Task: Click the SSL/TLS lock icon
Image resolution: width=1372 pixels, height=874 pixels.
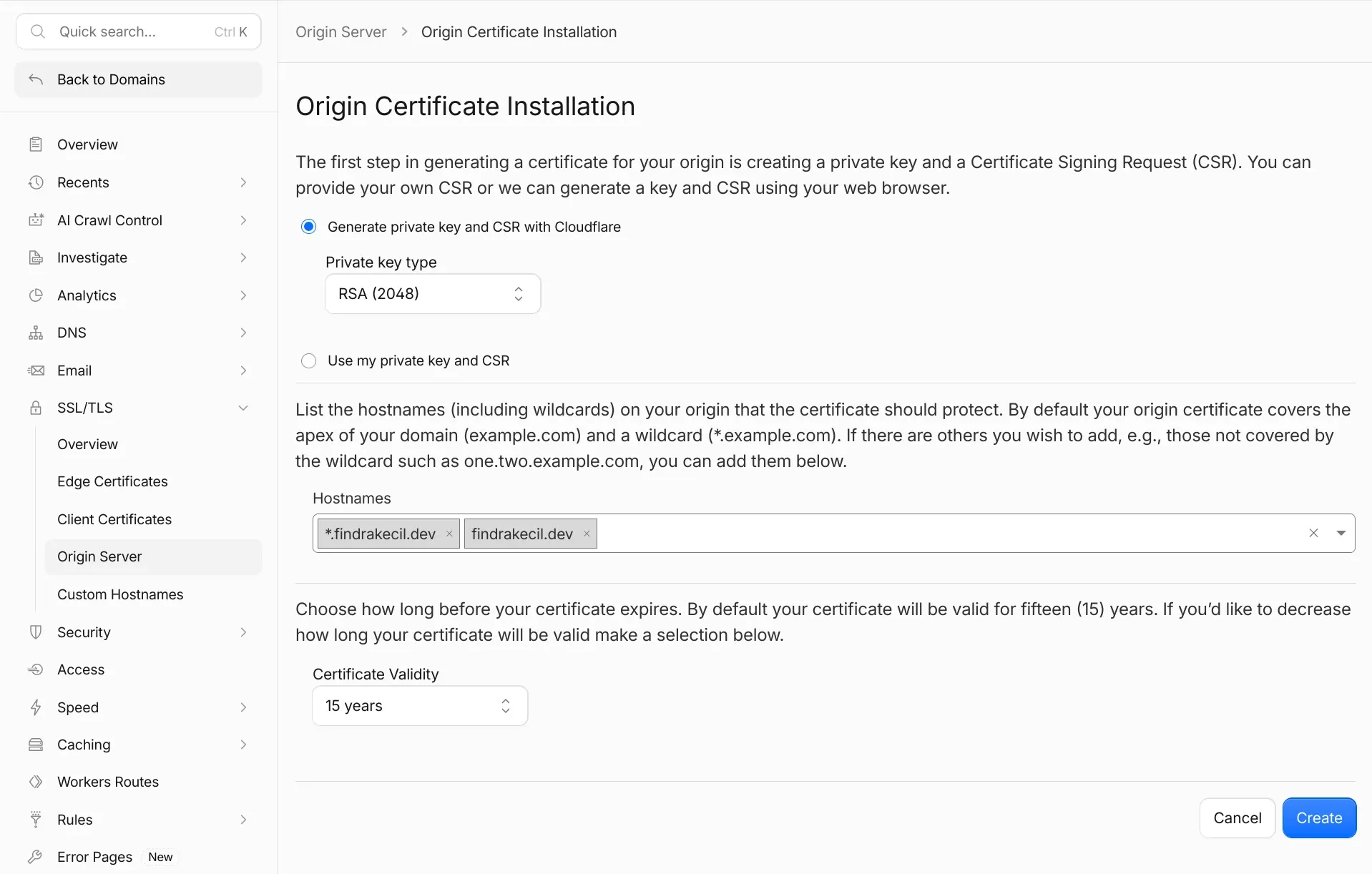Action: [x=36, y=408]
